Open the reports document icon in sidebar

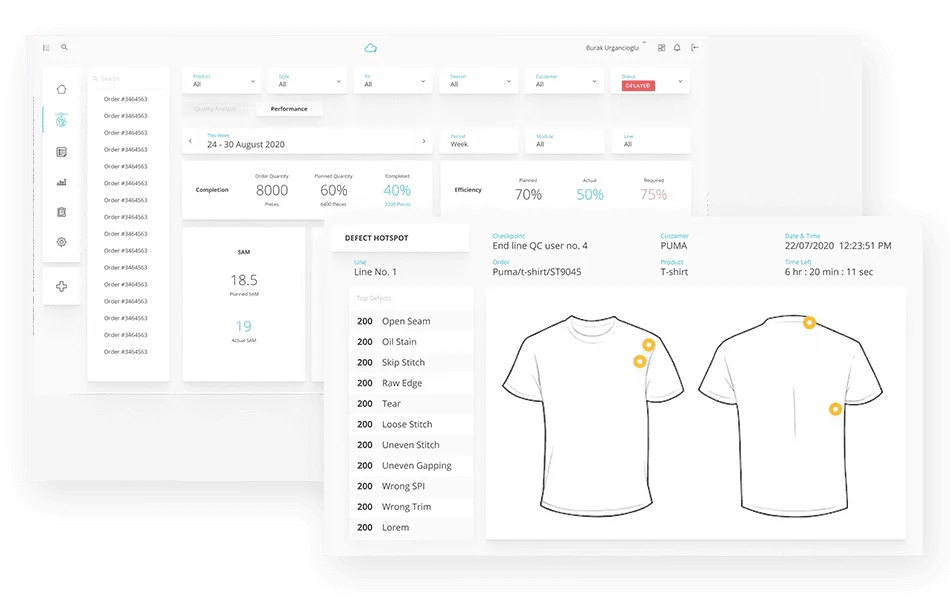61,151
